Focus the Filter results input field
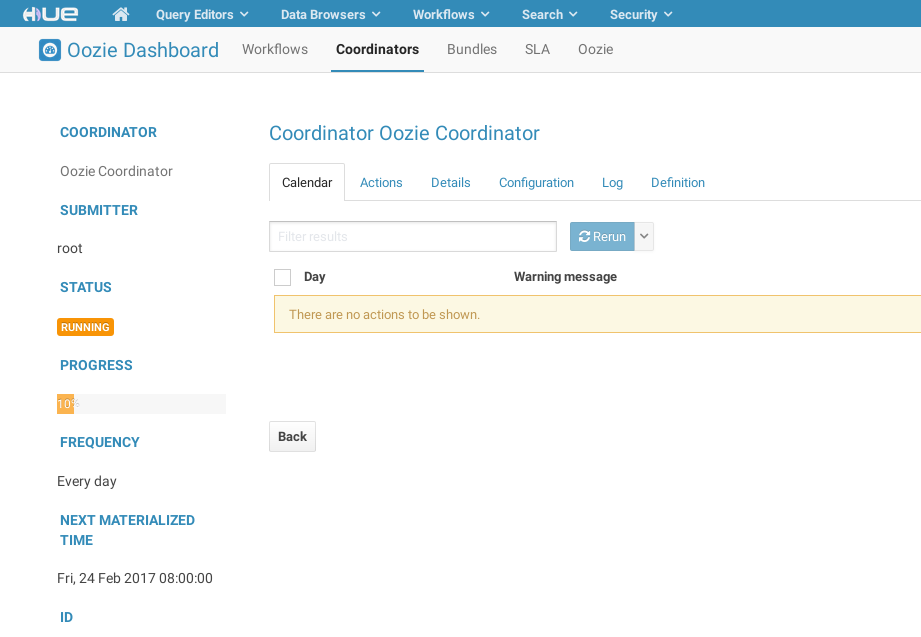Image resolution: width=921 pixels, height=637 pixels. (412, 237)
